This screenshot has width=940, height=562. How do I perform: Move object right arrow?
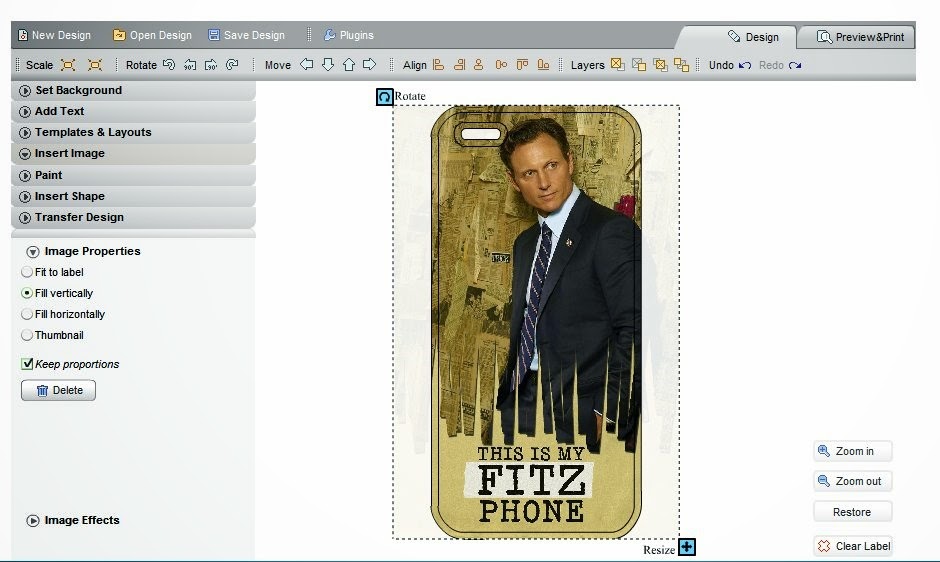[x=370, y=64]
